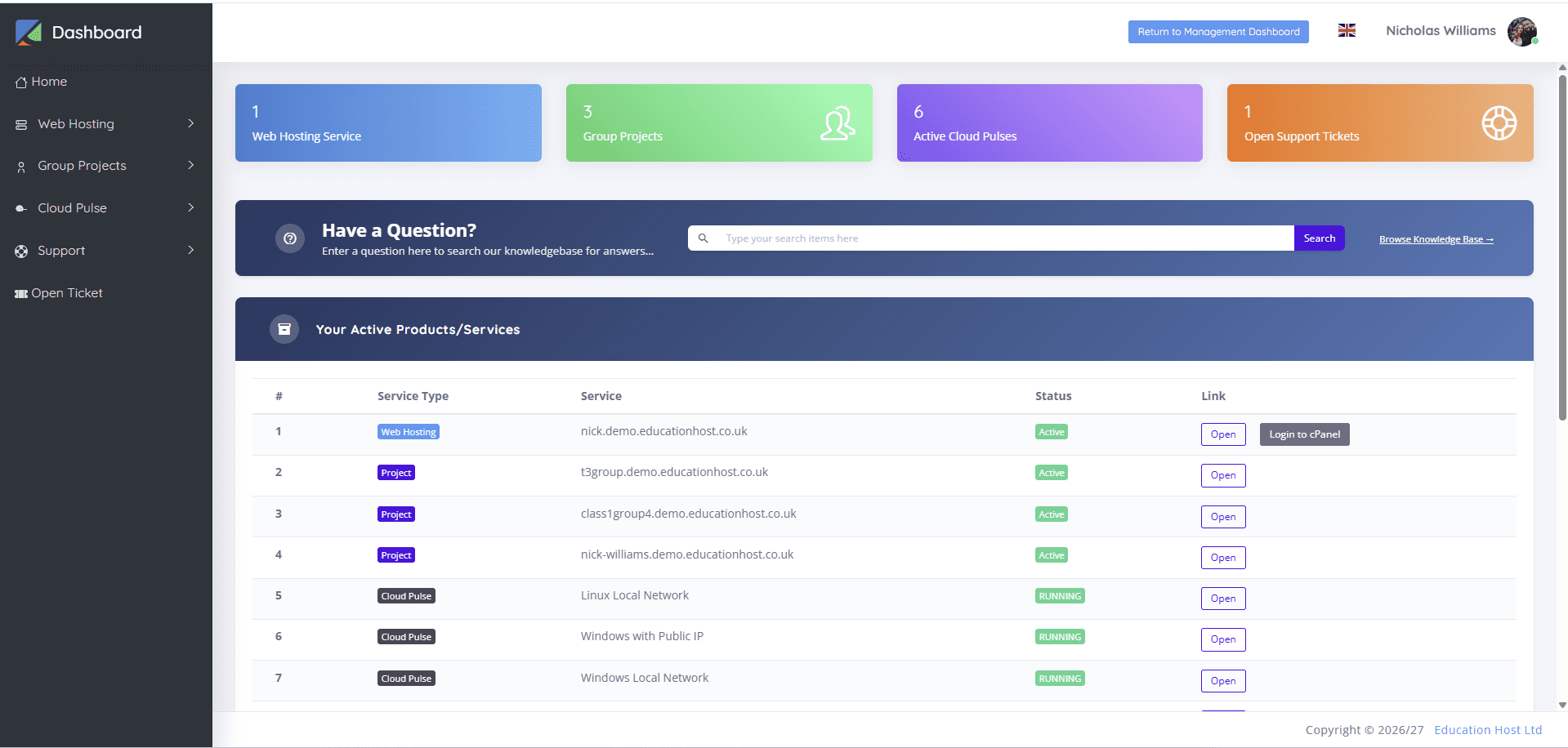The height and width of the screenshot is (748, 1568).
Task: Click the Dashboard logo icon
Action: click(29, 33)
